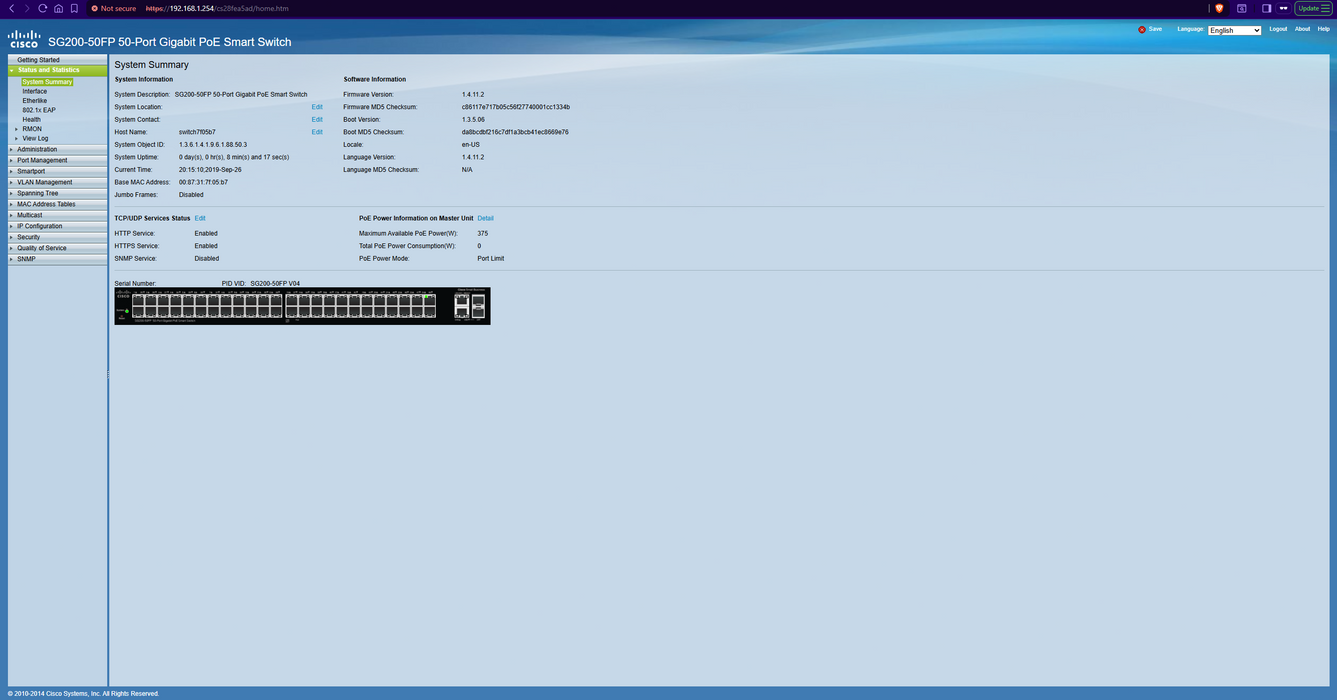Open the Language dropdown
Screen dimensions: 1337x700
tap(1234, 30)
